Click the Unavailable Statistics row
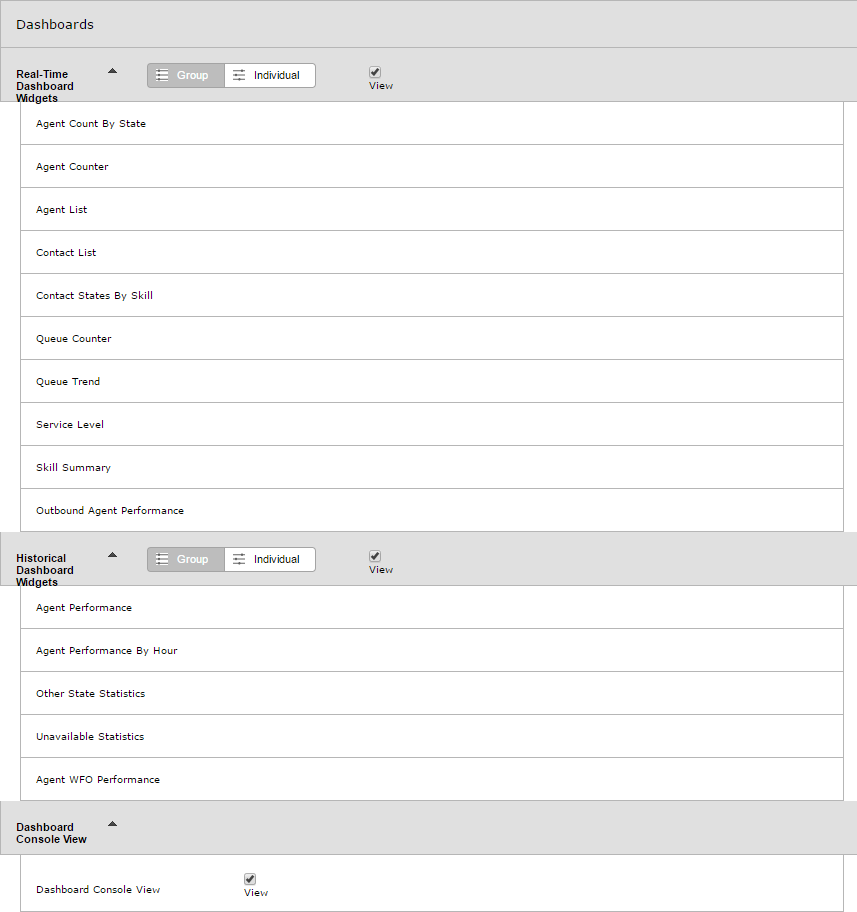857x912 pixels. click(x=432, y=736)
